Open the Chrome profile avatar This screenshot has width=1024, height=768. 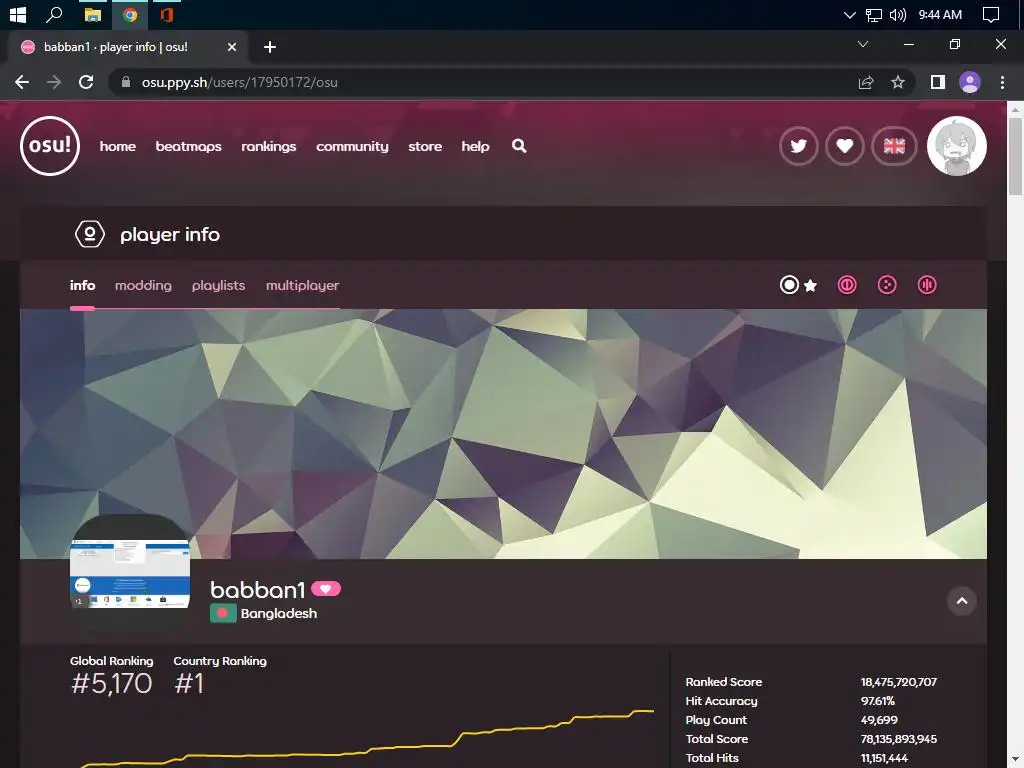coord(970,82)
